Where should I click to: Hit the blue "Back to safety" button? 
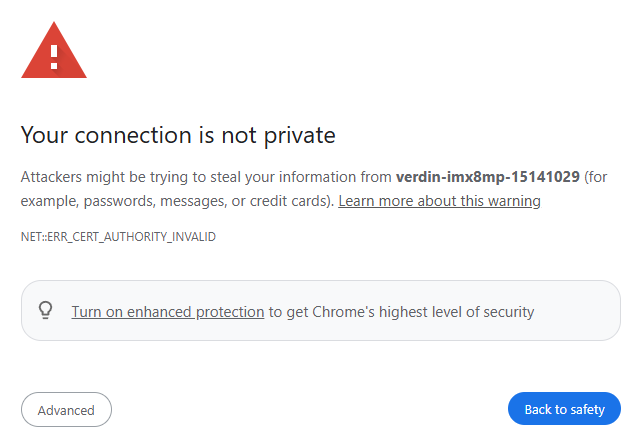click(564, 409)
